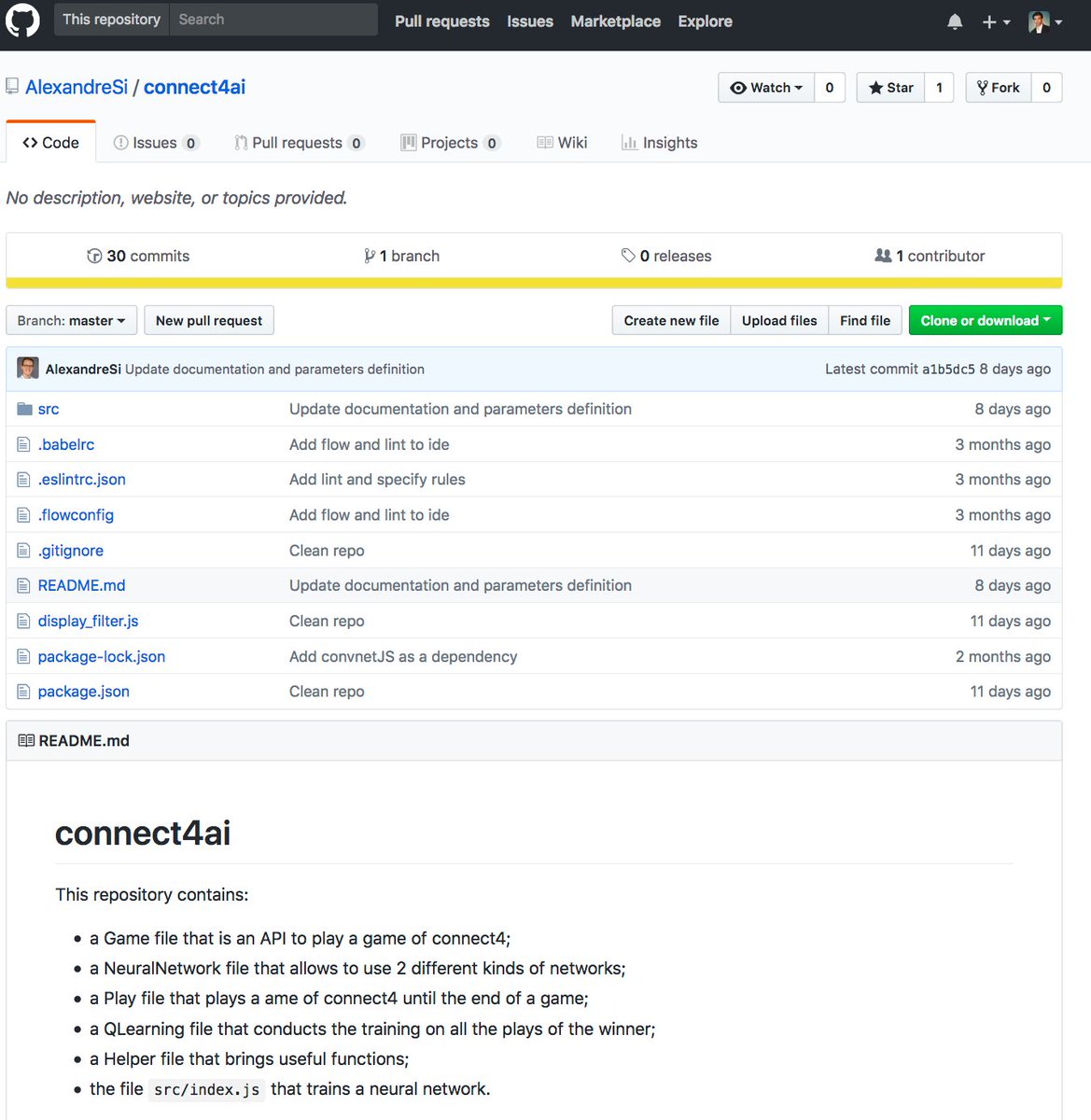The height and width of the screenshot is (1120, 1091).
Task: Open the watchers count 0
Action: (830, 88)
